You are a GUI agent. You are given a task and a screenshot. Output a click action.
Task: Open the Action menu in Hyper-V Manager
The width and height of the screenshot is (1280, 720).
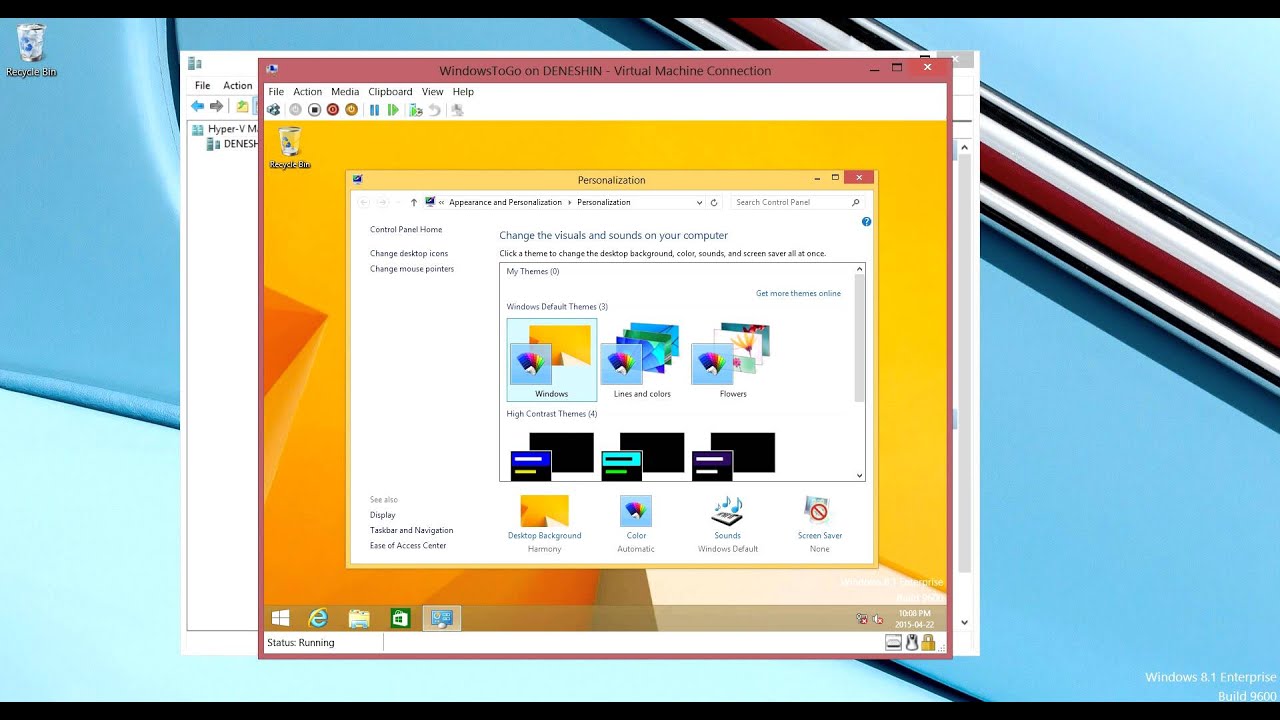tap(238, 85)
